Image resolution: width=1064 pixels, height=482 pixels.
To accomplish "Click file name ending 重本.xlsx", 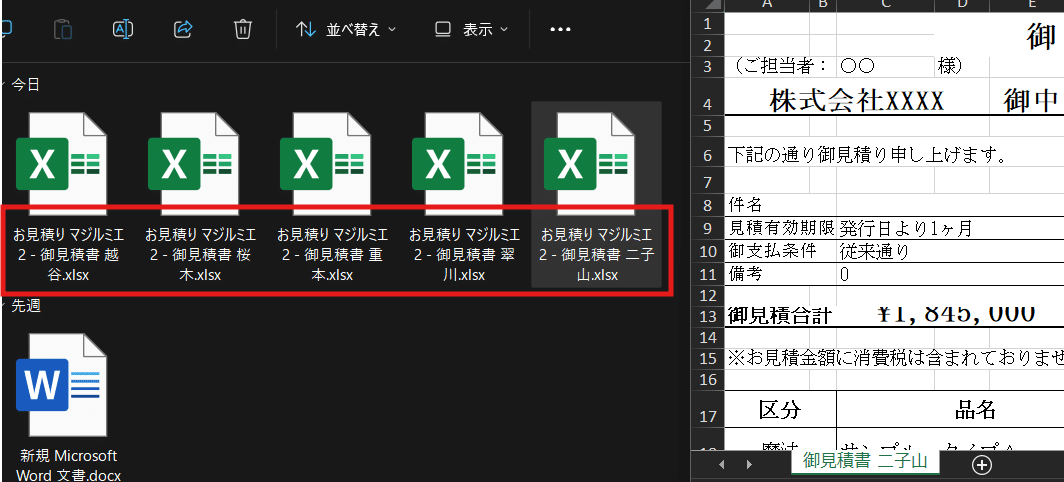I will point(332,255).
